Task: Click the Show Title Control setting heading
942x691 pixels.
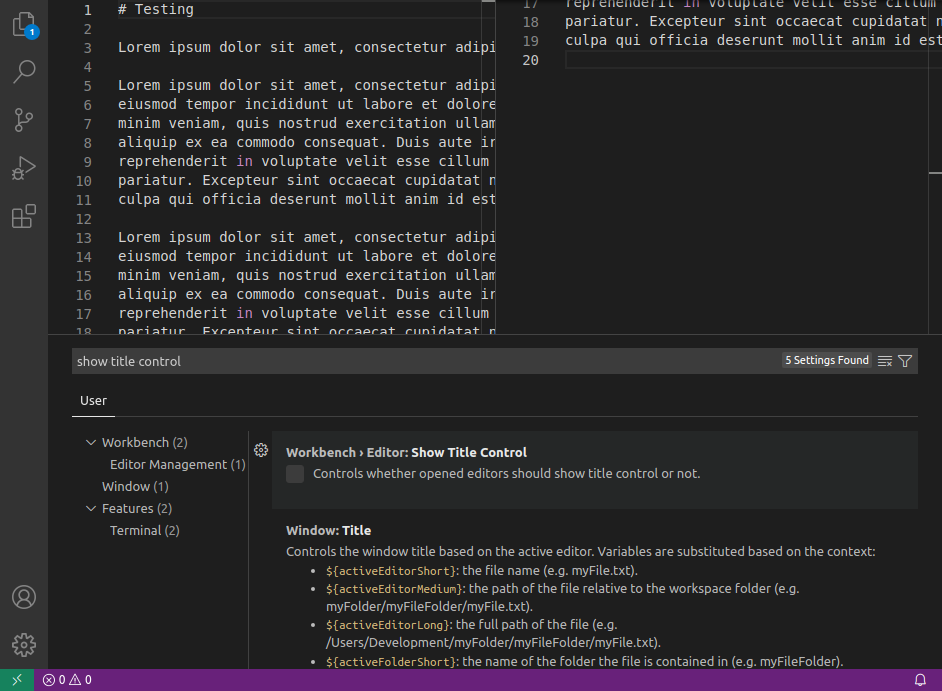Action: pos(406,452)
